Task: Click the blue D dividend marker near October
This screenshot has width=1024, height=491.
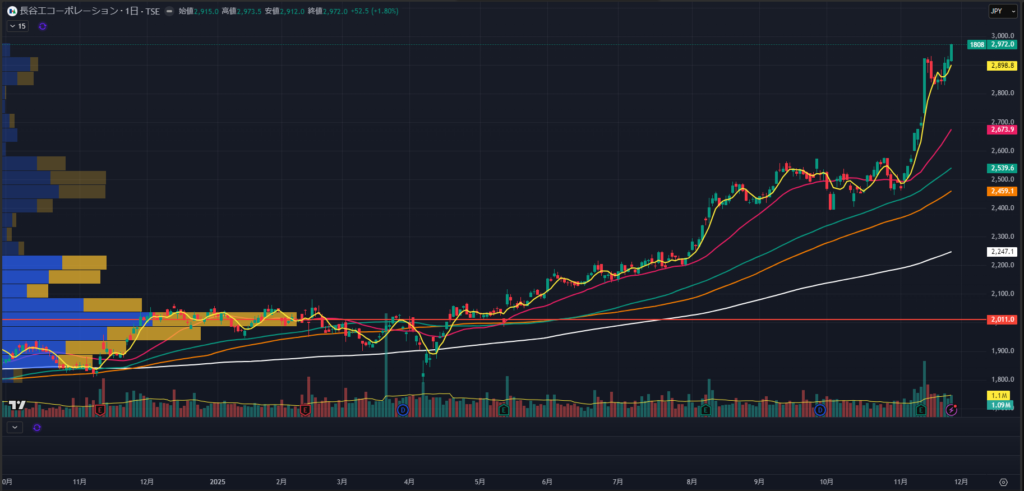Action: tap(819, 410)
